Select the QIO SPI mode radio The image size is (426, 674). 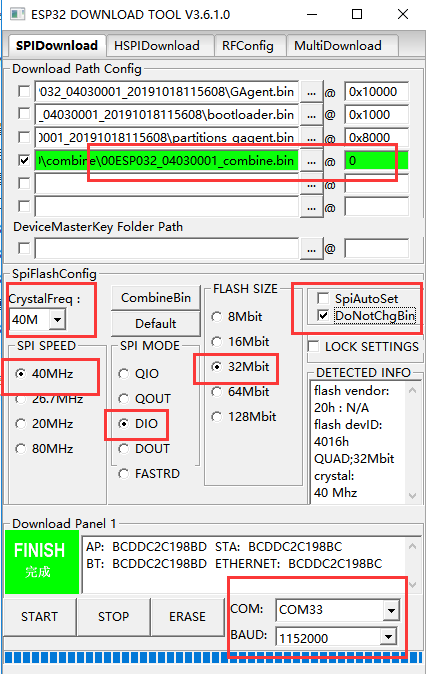pos(124,374)
